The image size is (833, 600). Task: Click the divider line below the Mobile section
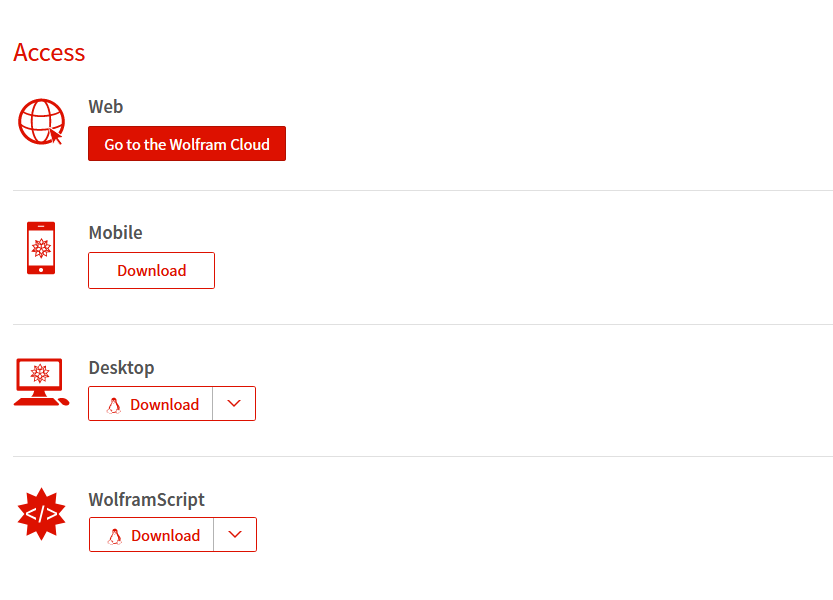click(x=422, y=324)
